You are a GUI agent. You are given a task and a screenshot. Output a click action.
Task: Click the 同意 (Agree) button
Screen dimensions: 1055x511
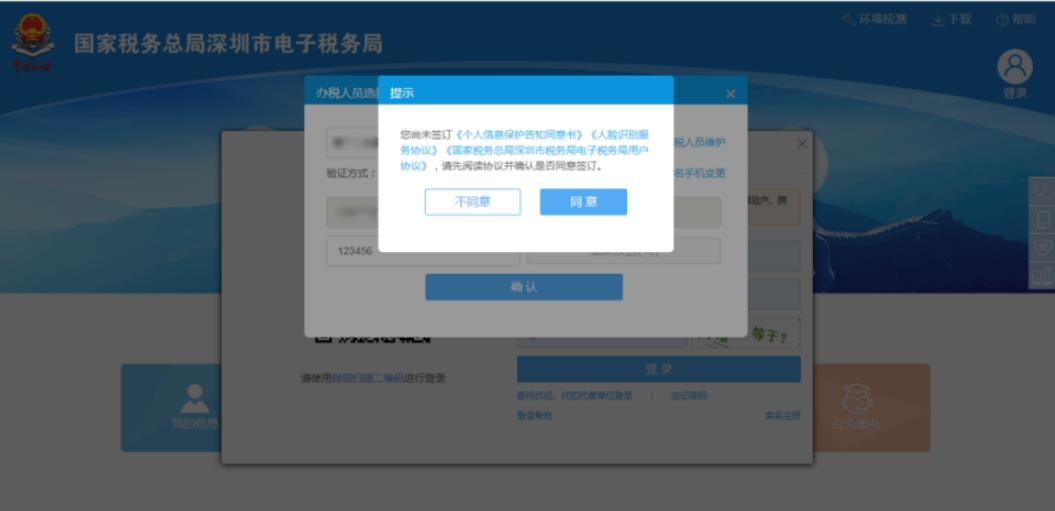[583, 202]
